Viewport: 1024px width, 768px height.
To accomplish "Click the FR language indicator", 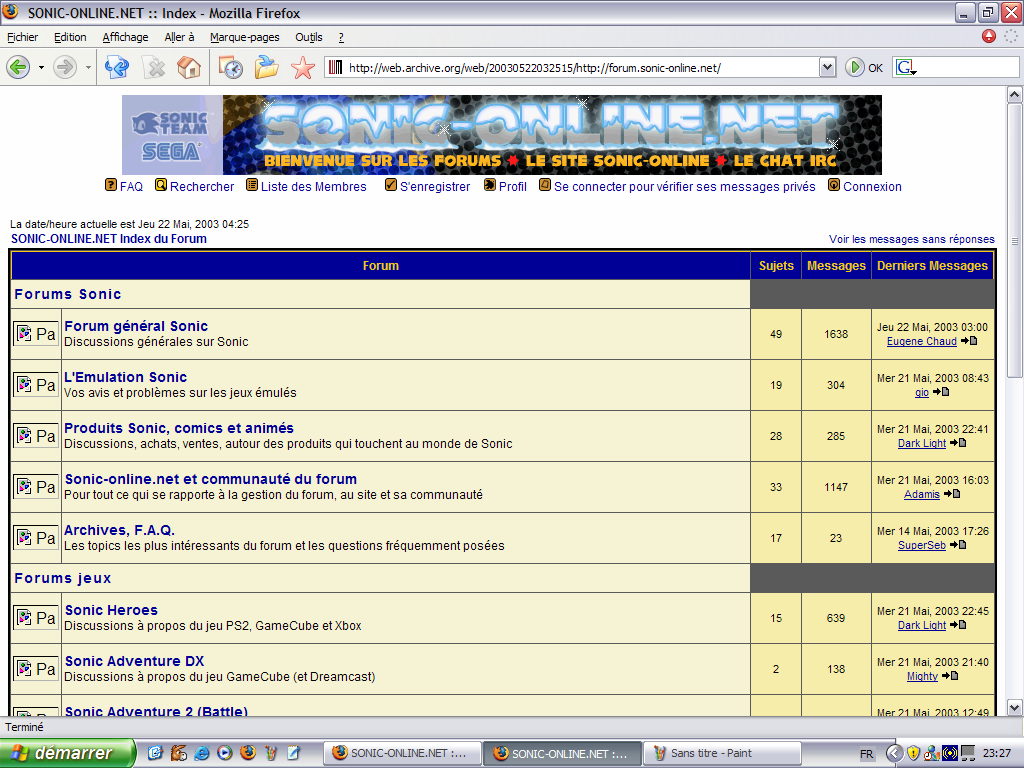I will coord(866,754).
